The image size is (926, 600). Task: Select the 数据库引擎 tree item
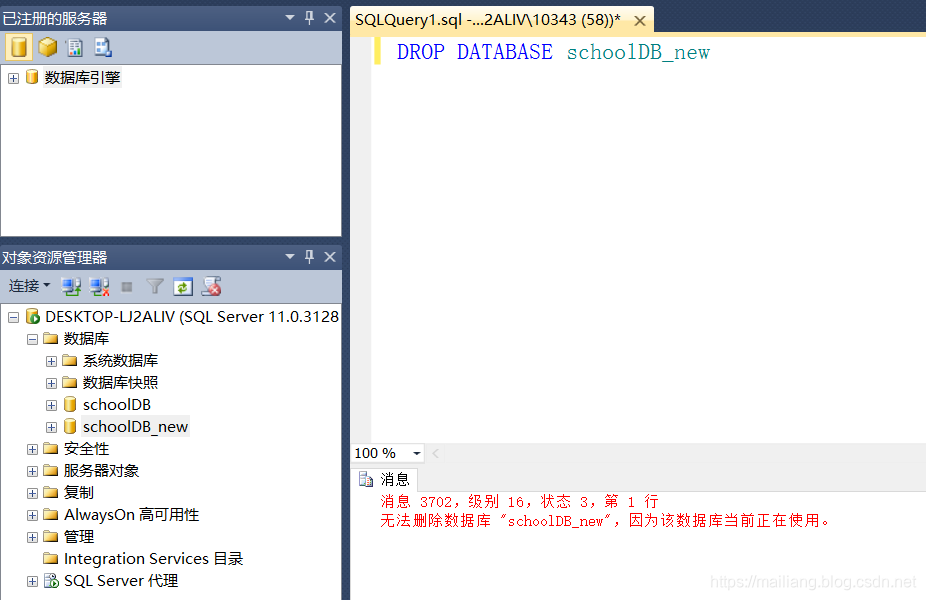pyautogui.click(x=82, y=77)
